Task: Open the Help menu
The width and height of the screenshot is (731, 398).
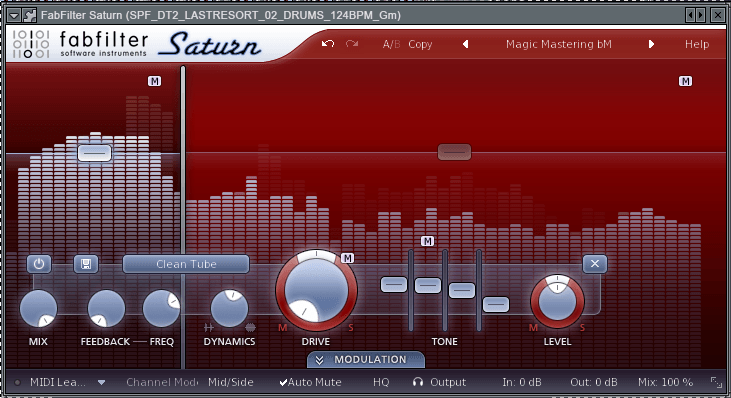Action: (x=697, y=44)
